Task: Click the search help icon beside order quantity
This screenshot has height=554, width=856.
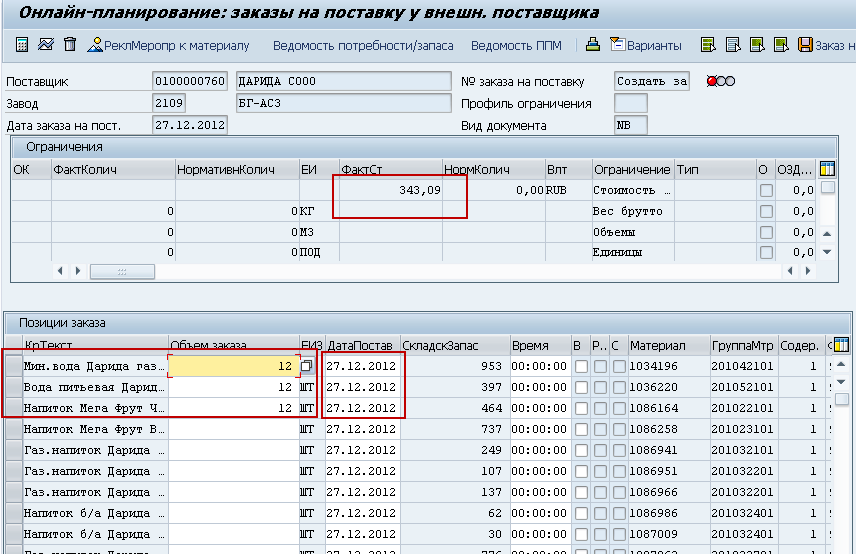Action: [307, 367]
